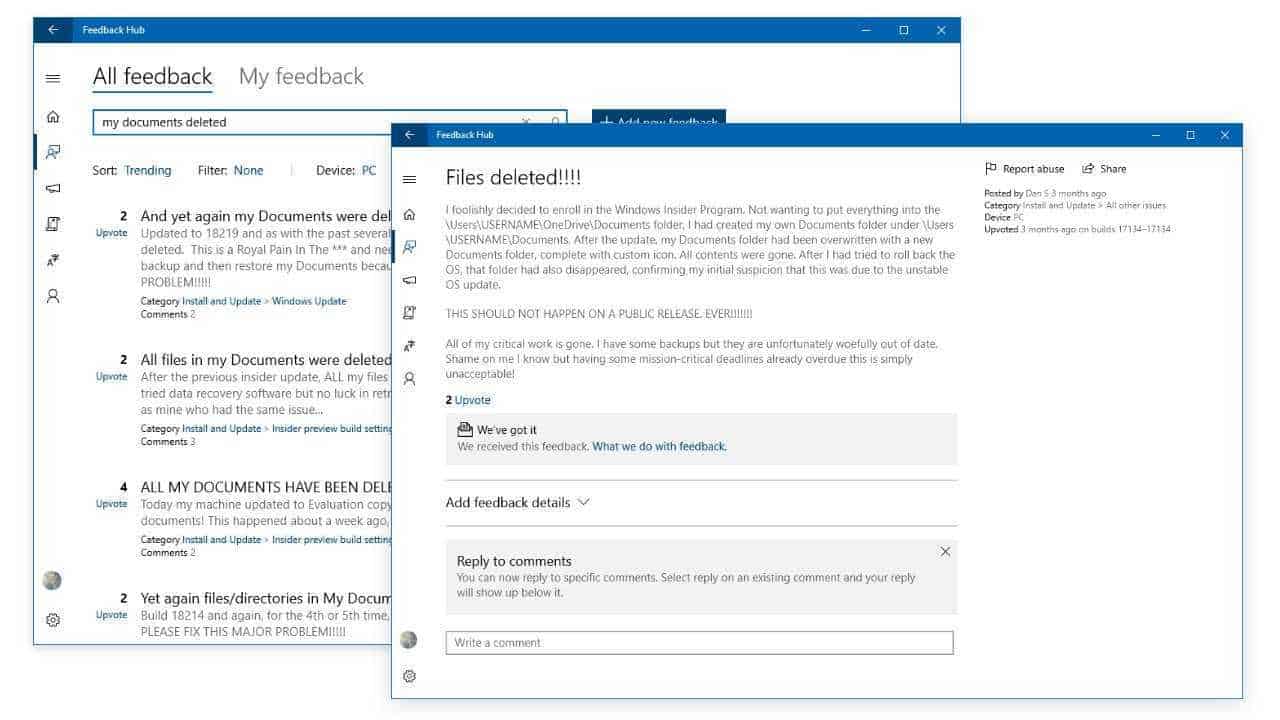Open What we do with feedback link
This screenshot has width=1280, height=720.
659,446
